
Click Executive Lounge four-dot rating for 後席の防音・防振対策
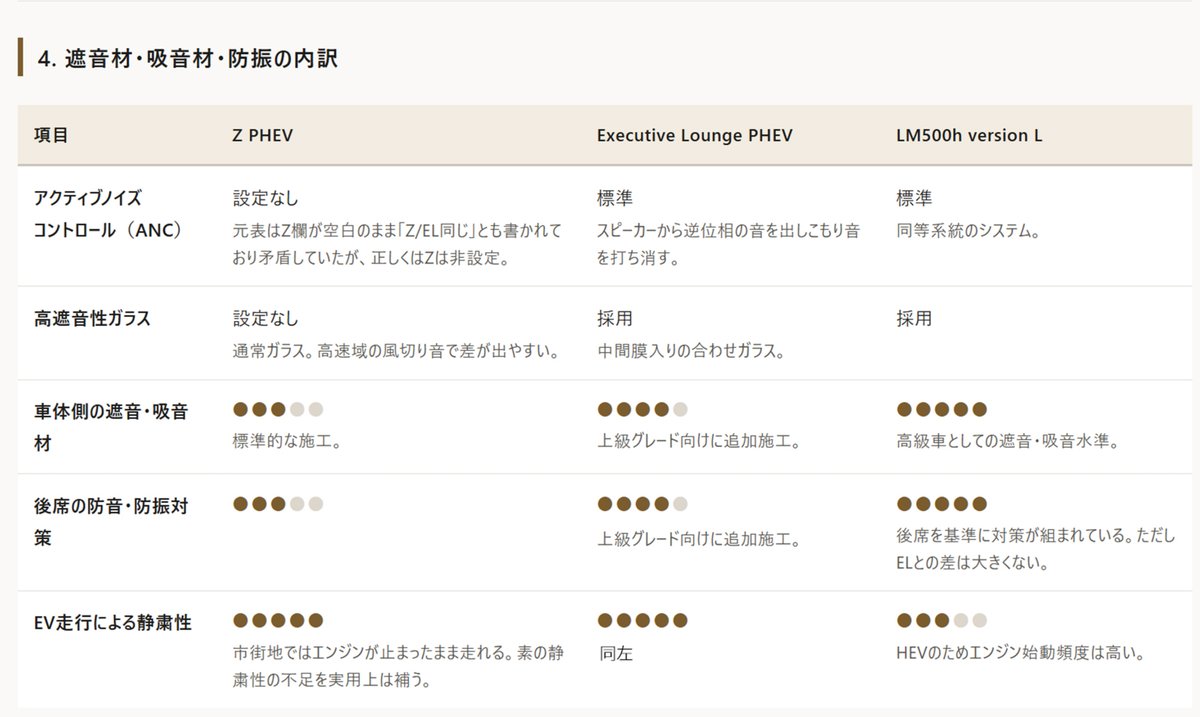tap(642, 503)
